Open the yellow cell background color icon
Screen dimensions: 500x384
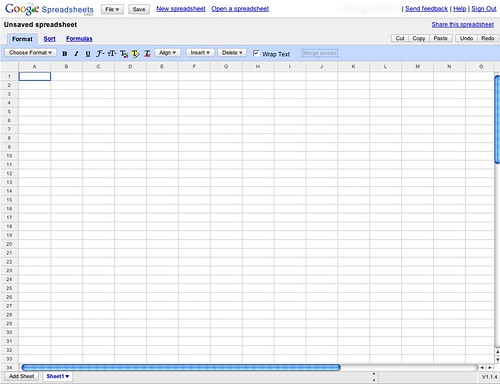[x=135, y=53]
